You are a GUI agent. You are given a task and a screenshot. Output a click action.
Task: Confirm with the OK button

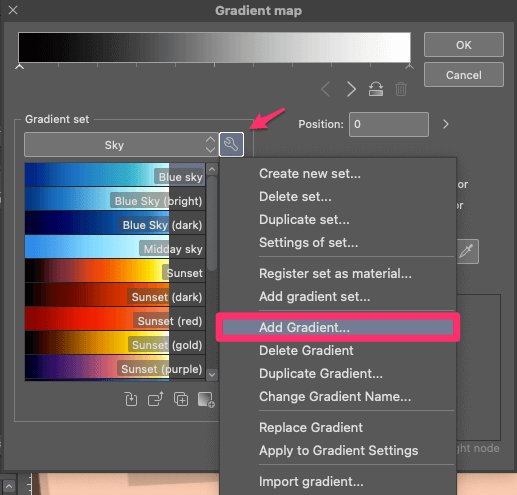[x=464, y=45]
